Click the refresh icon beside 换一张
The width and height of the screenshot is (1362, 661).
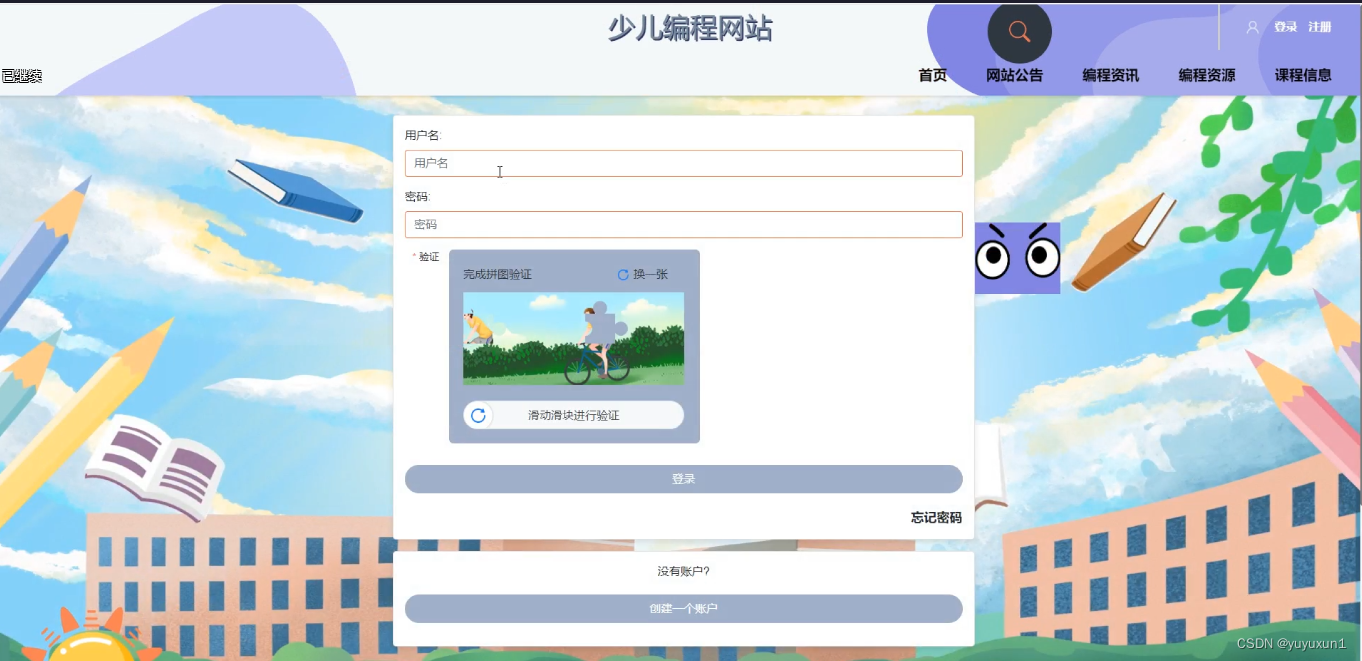coord(623,274)
